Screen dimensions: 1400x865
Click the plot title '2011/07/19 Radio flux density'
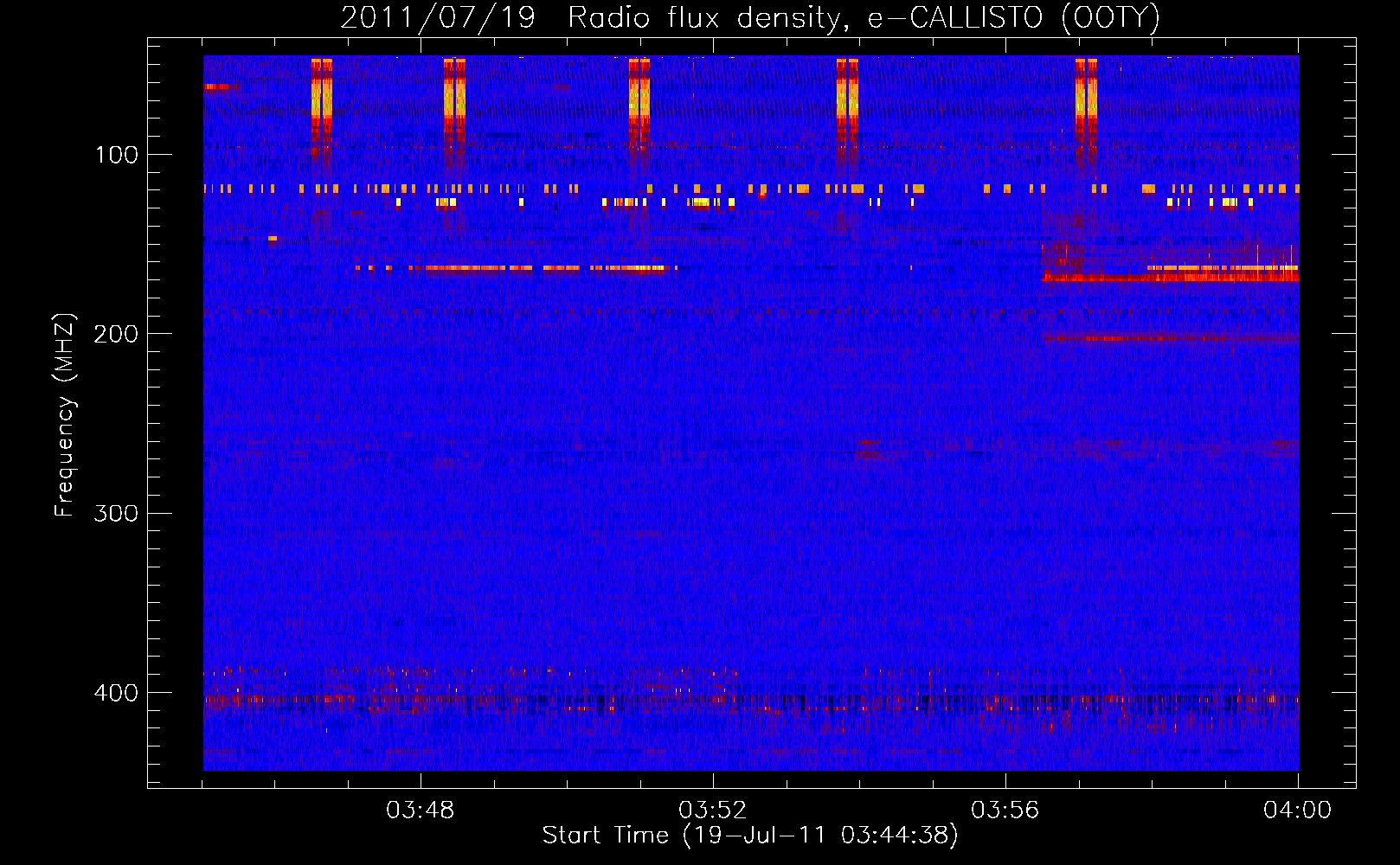[590, 17]
